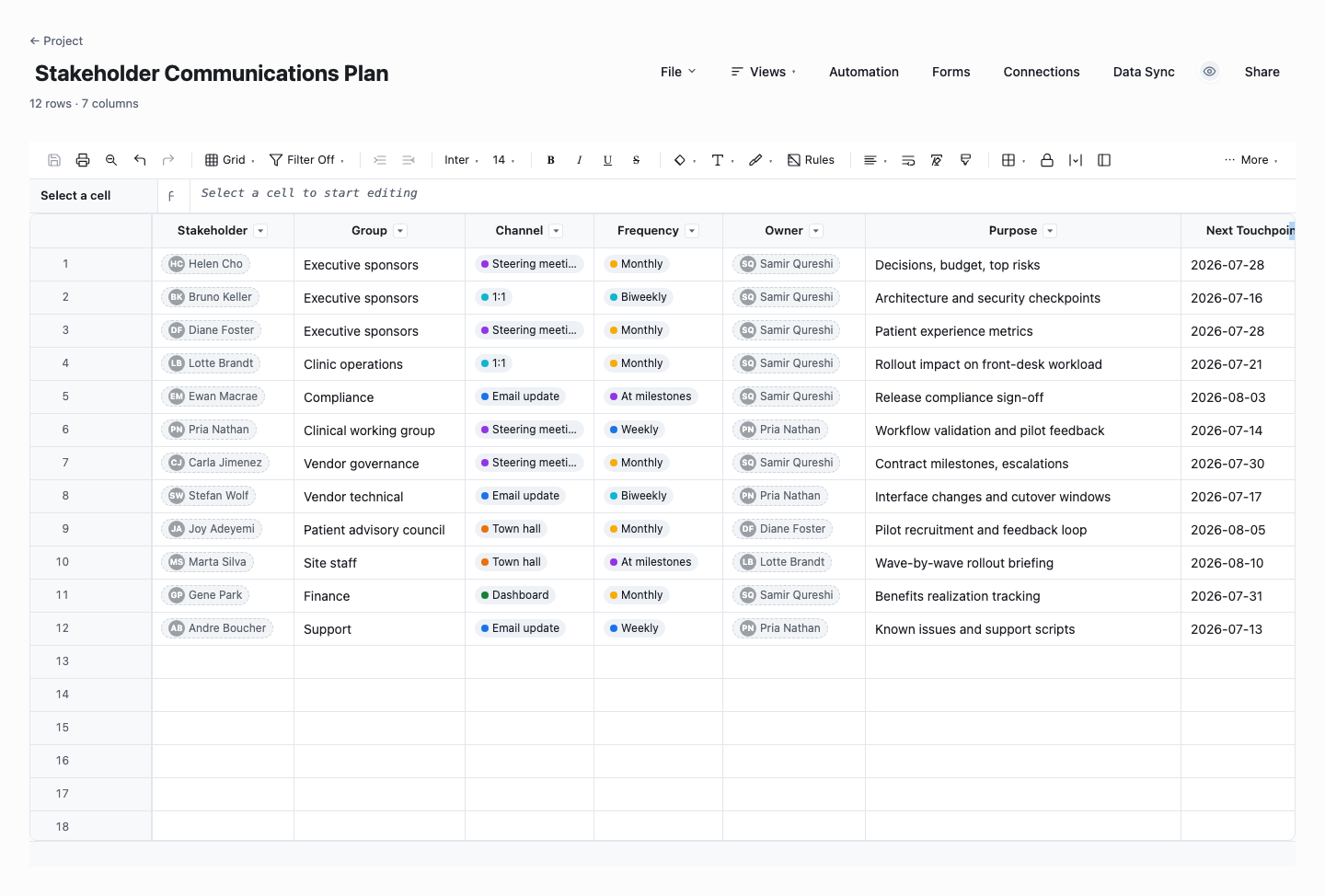Screen dimensions: 1325x896
Task: Select the Next Touchpoint column header
Action: [1239, 231]
